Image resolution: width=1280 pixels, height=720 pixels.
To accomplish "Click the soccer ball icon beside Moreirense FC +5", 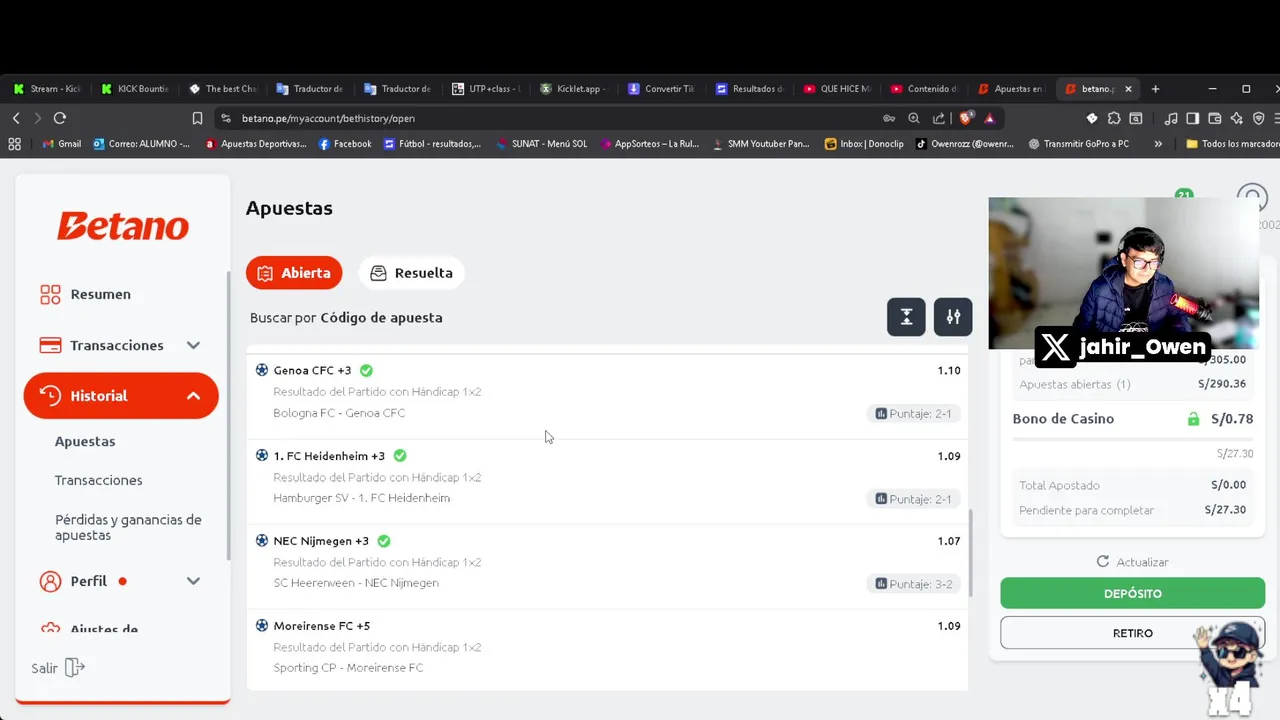I will point(262,626).
